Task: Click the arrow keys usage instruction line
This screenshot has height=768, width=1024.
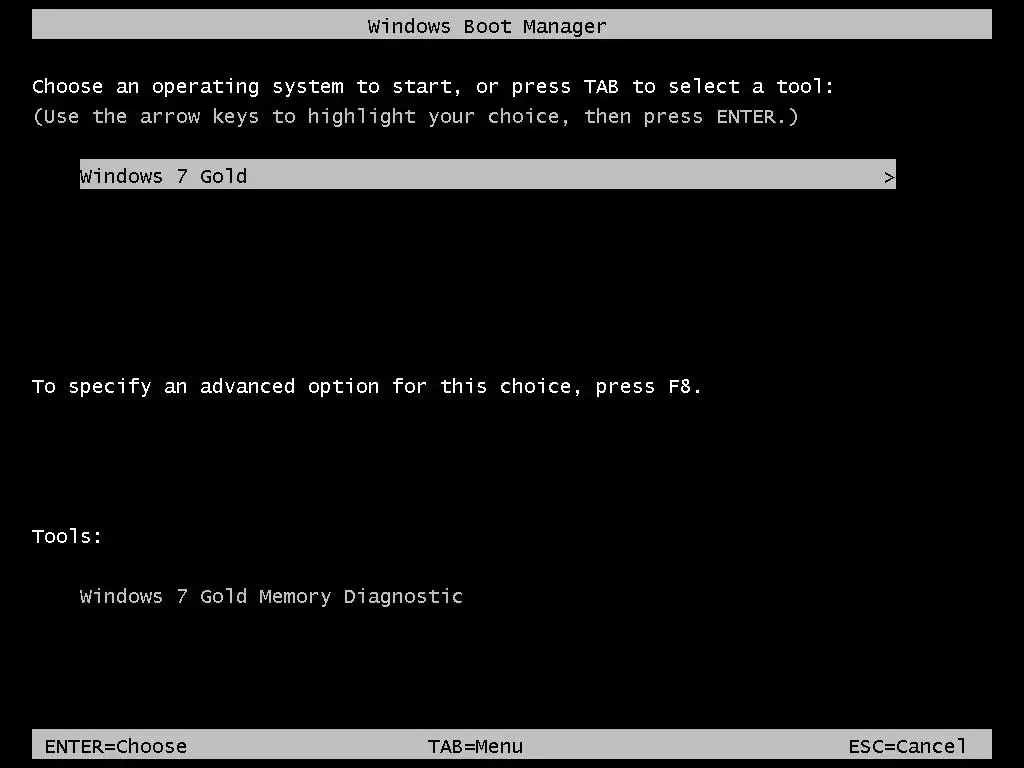Action: (415, 116)
